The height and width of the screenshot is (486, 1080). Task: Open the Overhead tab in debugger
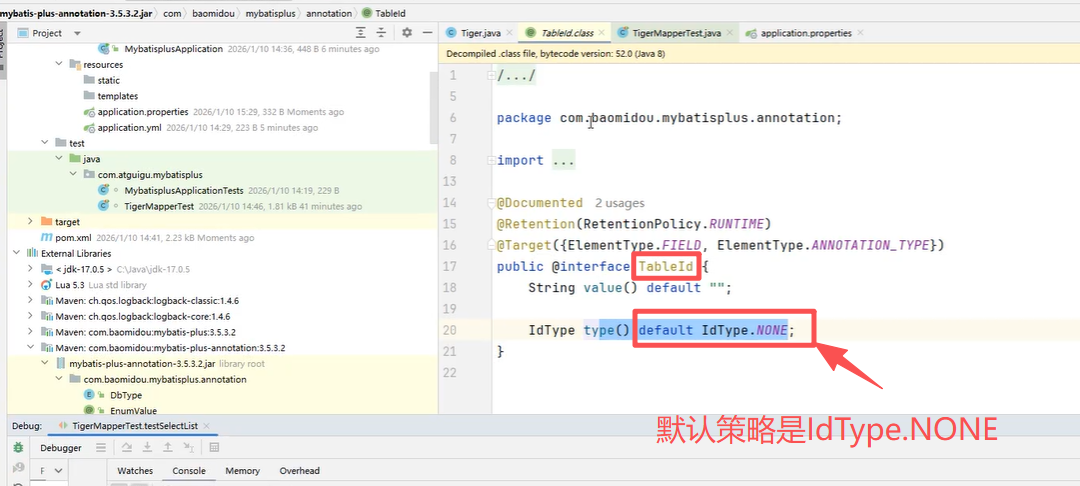tap(300, 471)
